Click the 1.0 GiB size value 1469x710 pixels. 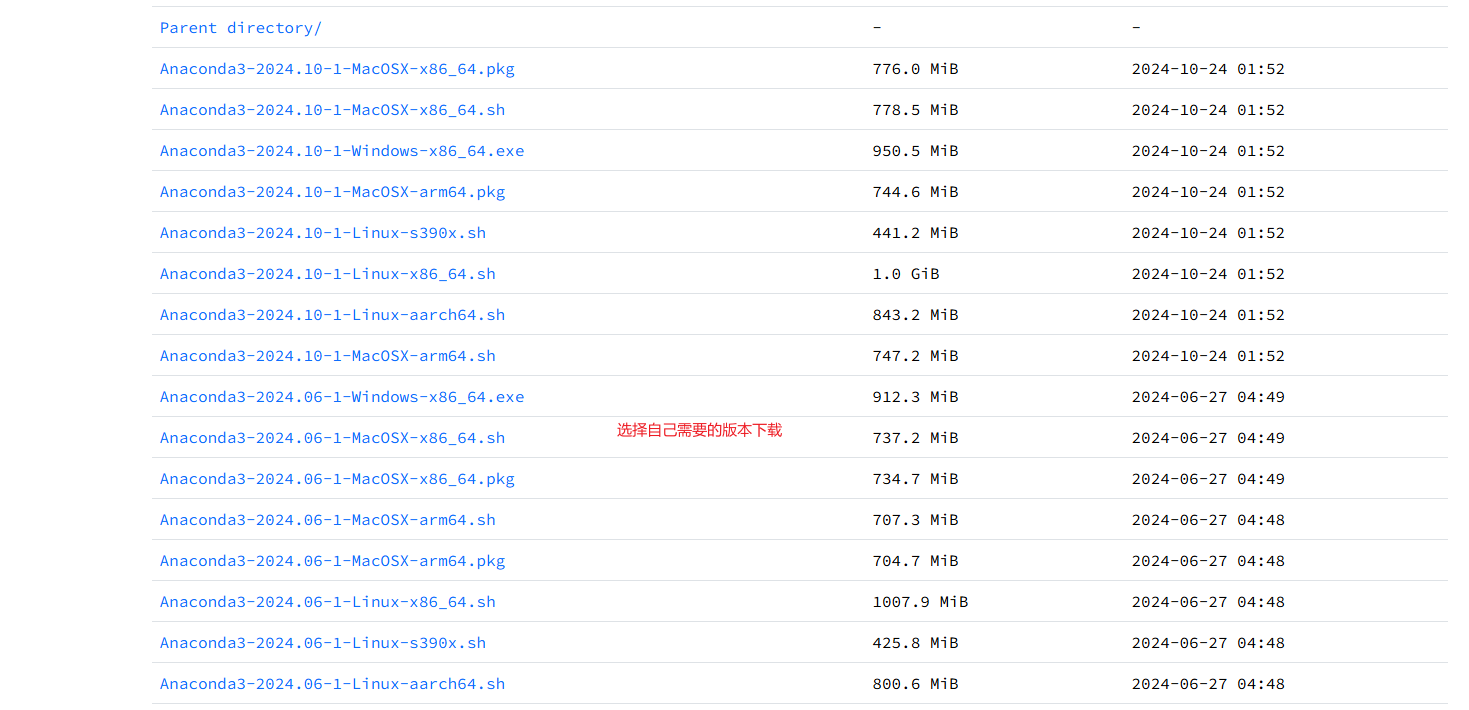coord(906,274)
